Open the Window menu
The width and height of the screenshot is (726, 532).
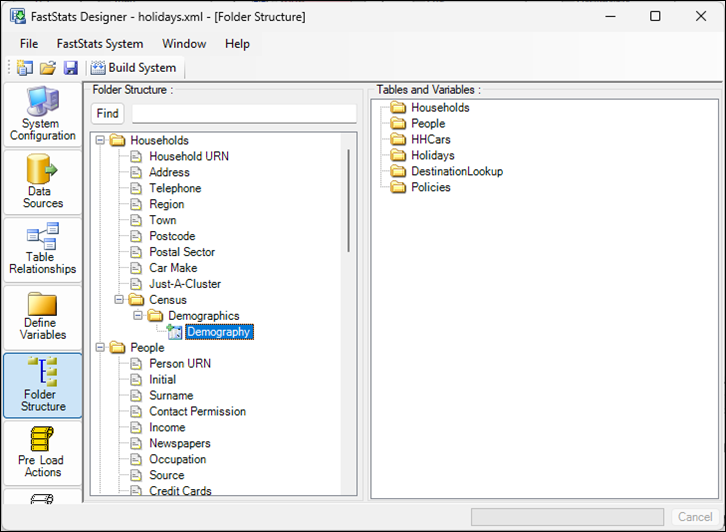[x=184, y=44]
